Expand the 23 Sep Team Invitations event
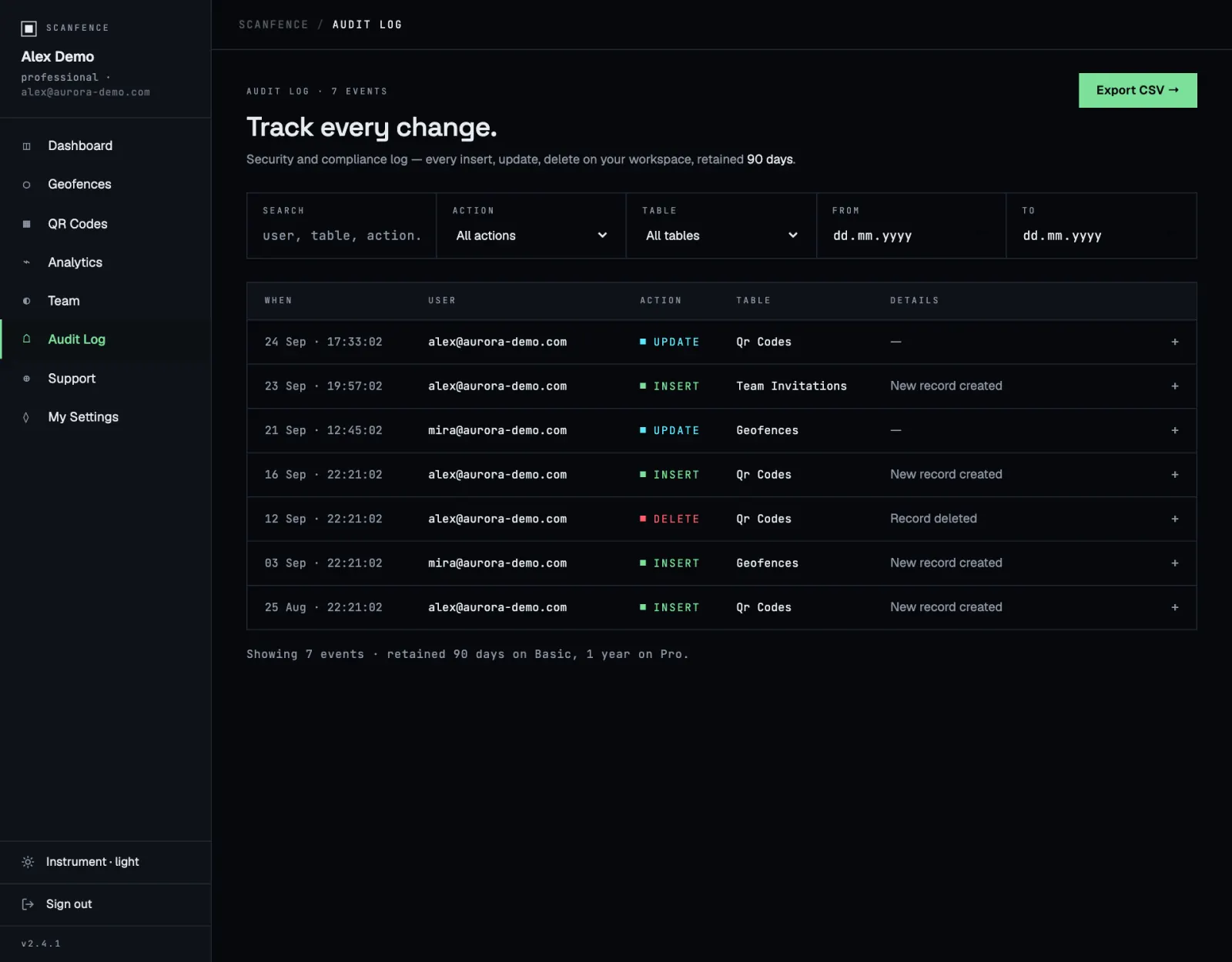 coord(1175,386)
